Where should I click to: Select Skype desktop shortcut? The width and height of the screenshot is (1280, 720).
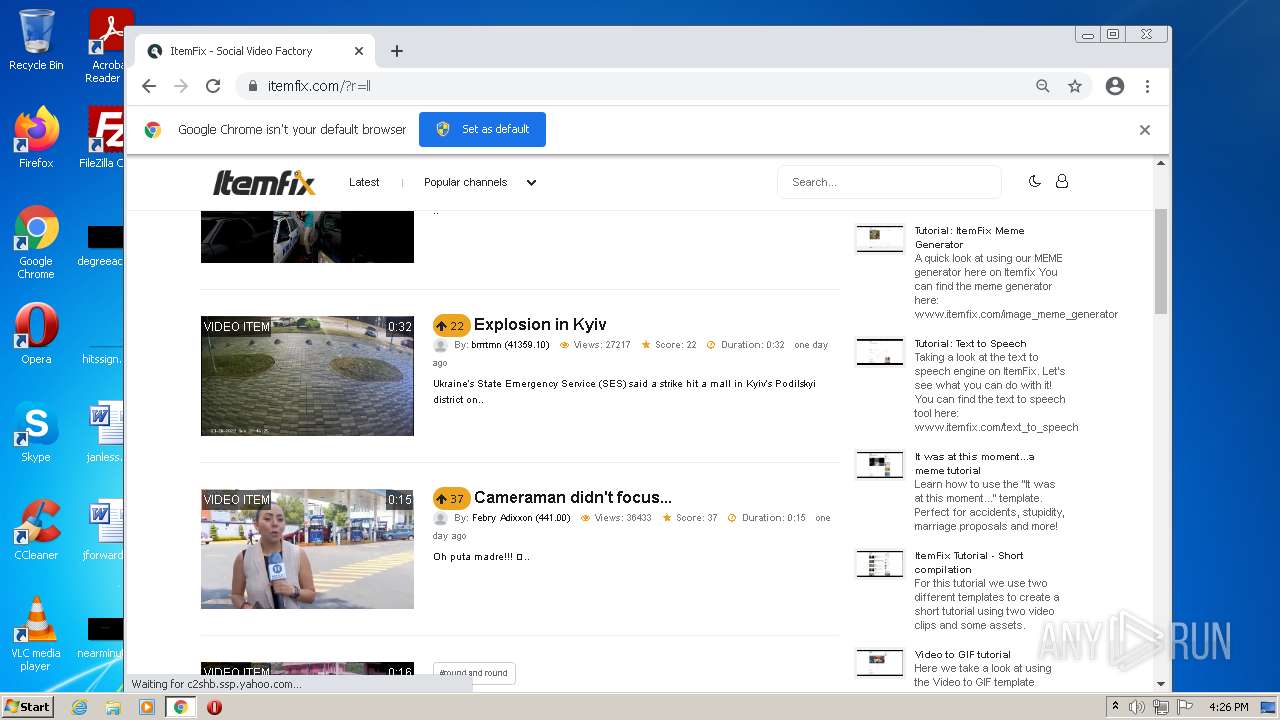[36, 432]
